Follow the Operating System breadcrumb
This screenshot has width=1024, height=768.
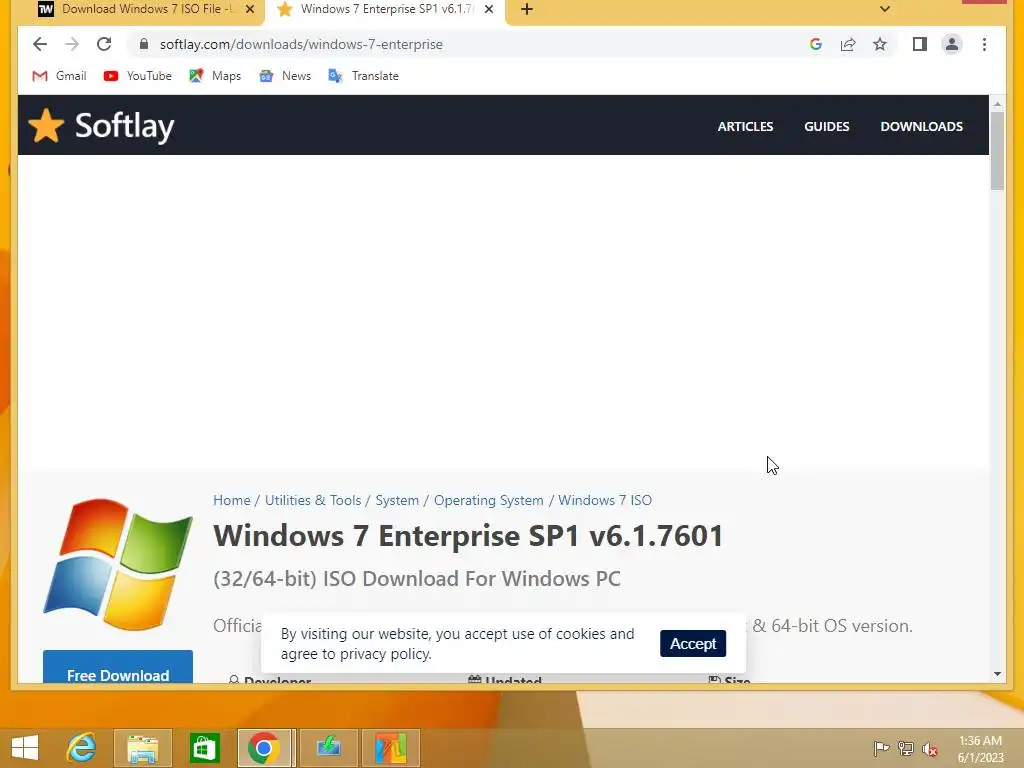[488, 500]
